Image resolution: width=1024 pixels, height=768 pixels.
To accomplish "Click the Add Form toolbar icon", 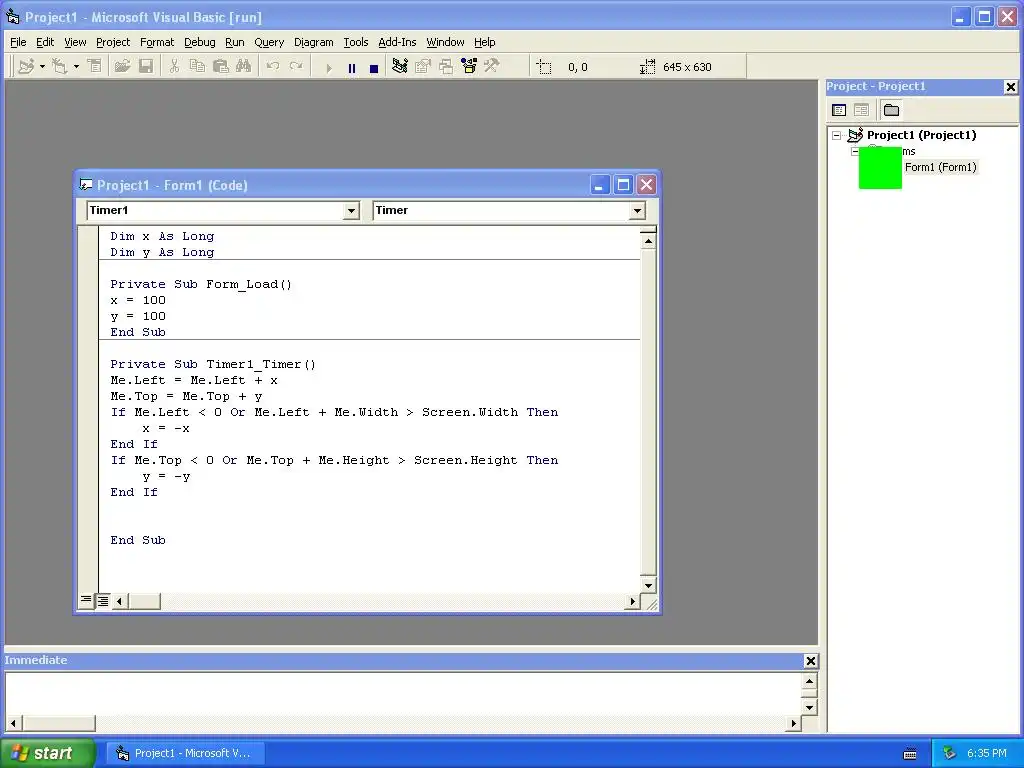I will point(60,67).
